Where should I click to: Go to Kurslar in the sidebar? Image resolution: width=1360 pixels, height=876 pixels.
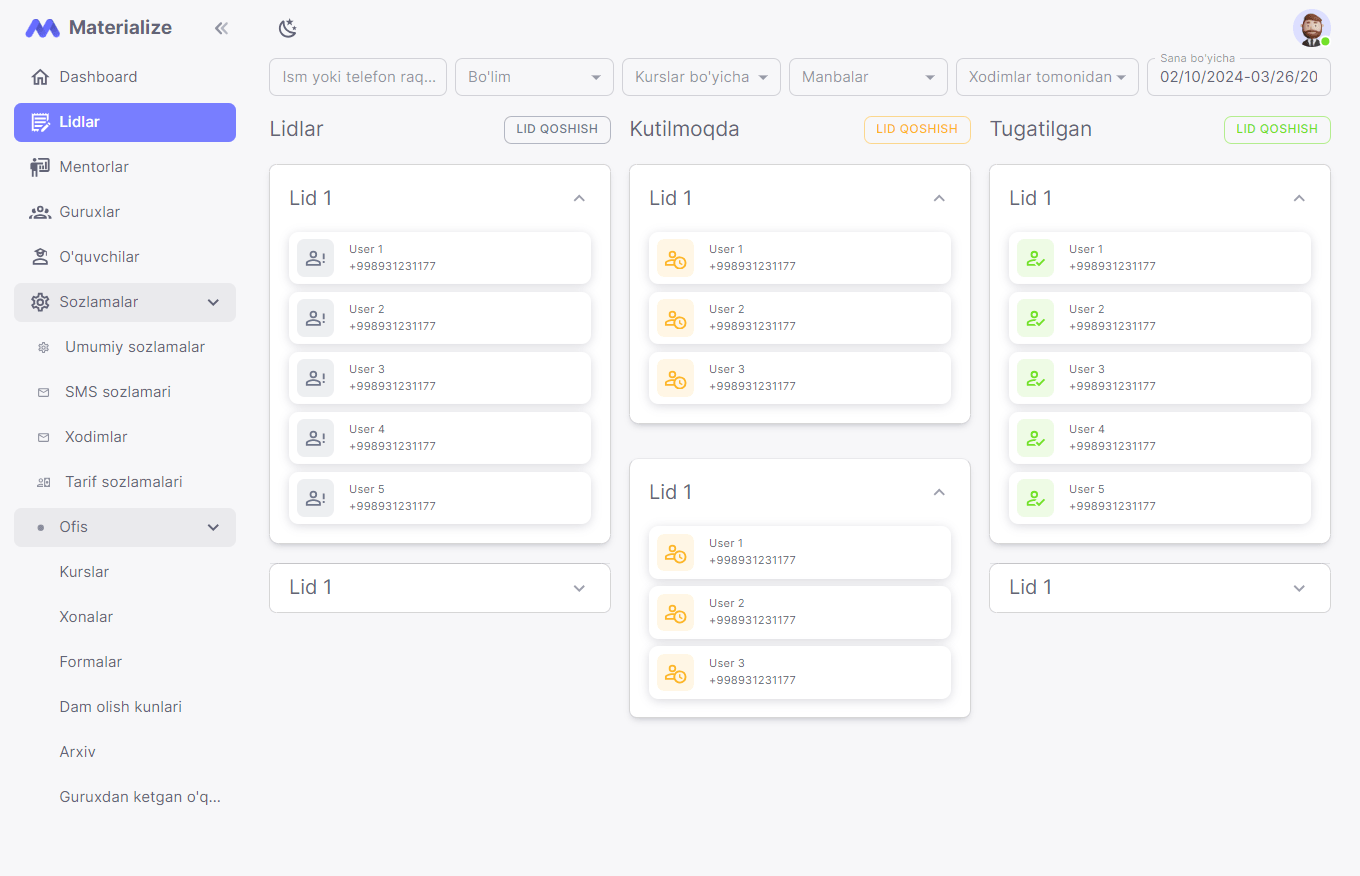(84, 572)
